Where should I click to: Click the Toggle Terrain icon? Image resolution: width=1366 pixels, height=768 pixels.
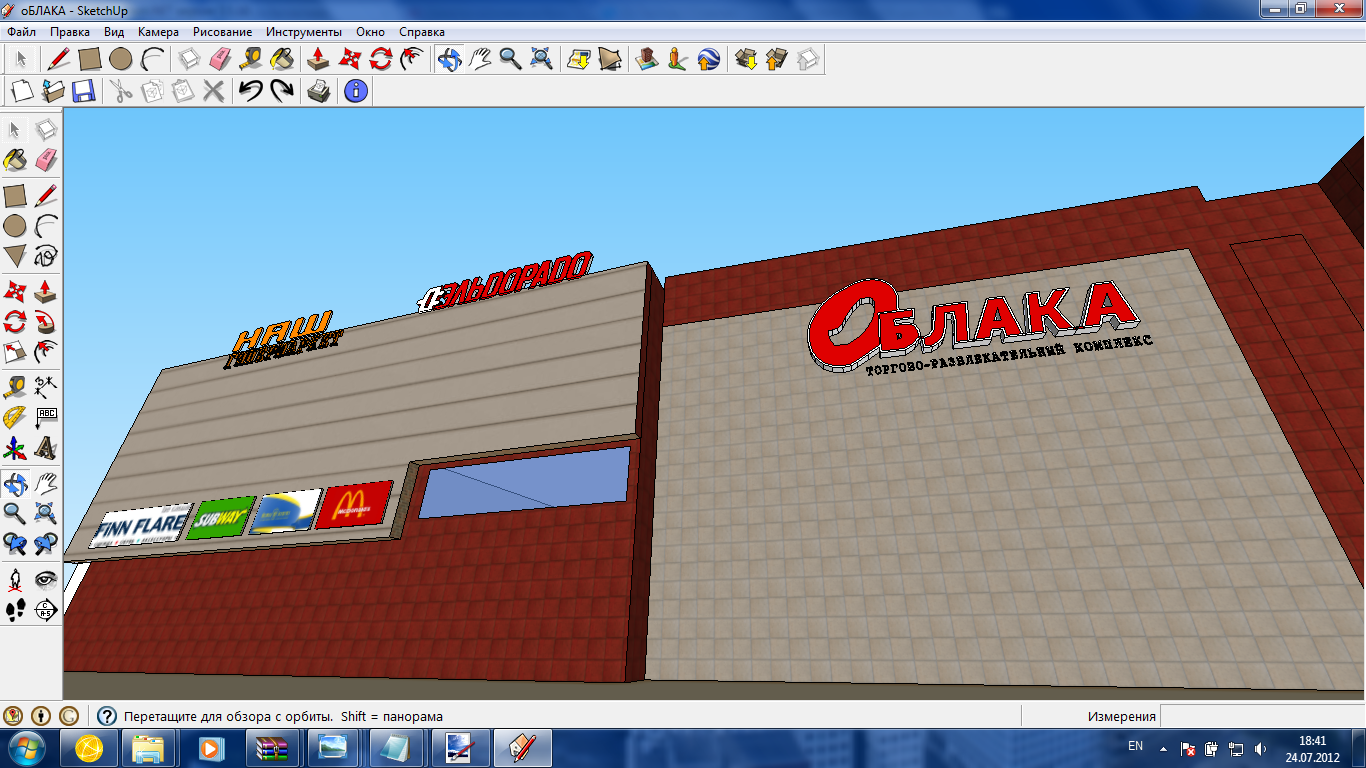click(609, 59)
